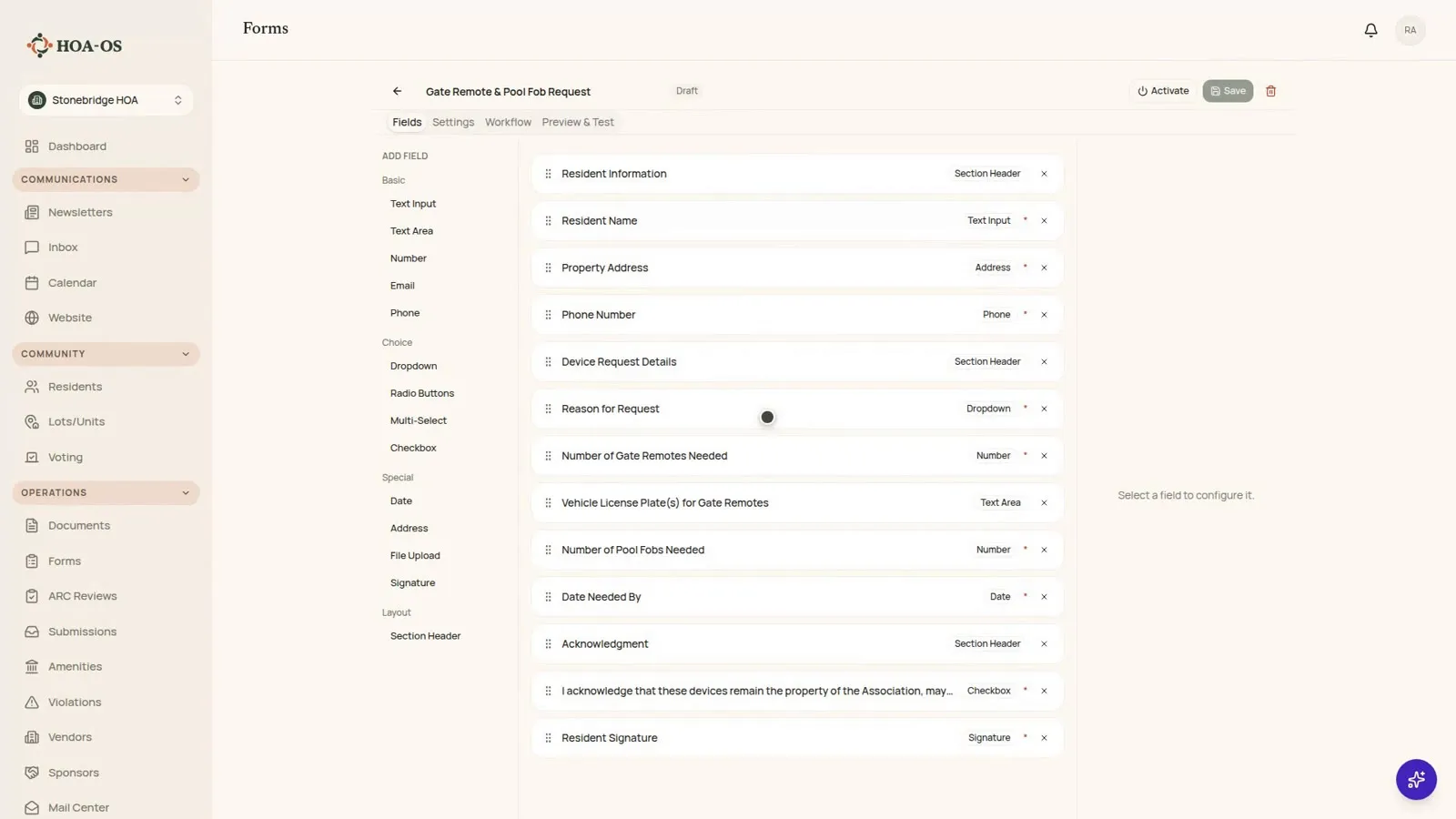Switch to the Settings tab
This screenshot has height=819, width=1456.
click(x=453, y=122)
